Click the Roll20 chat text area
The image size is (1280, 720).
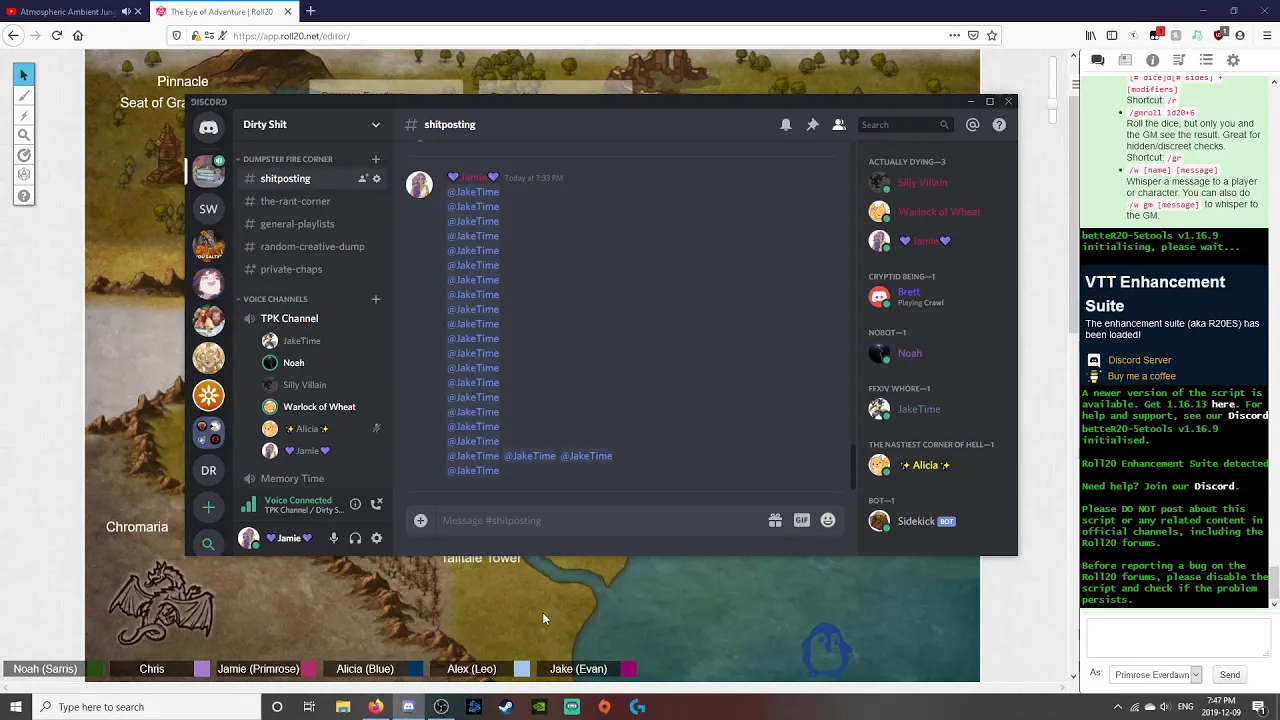(1177, 638)
